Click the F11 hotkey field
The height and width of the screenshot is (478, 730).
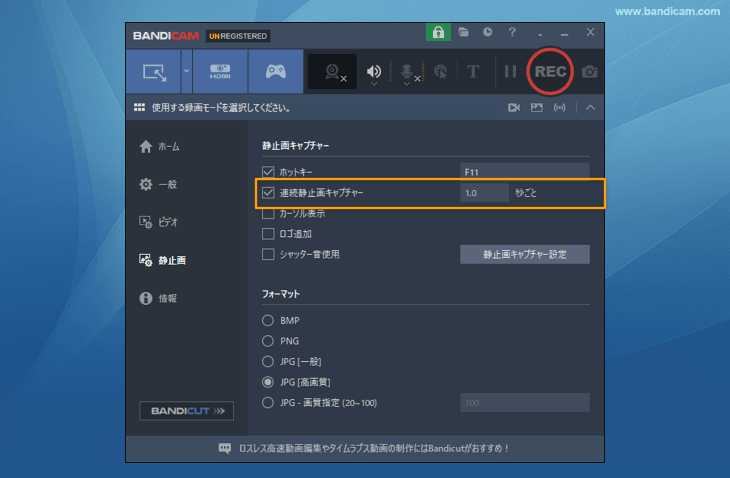pos(525,172)
